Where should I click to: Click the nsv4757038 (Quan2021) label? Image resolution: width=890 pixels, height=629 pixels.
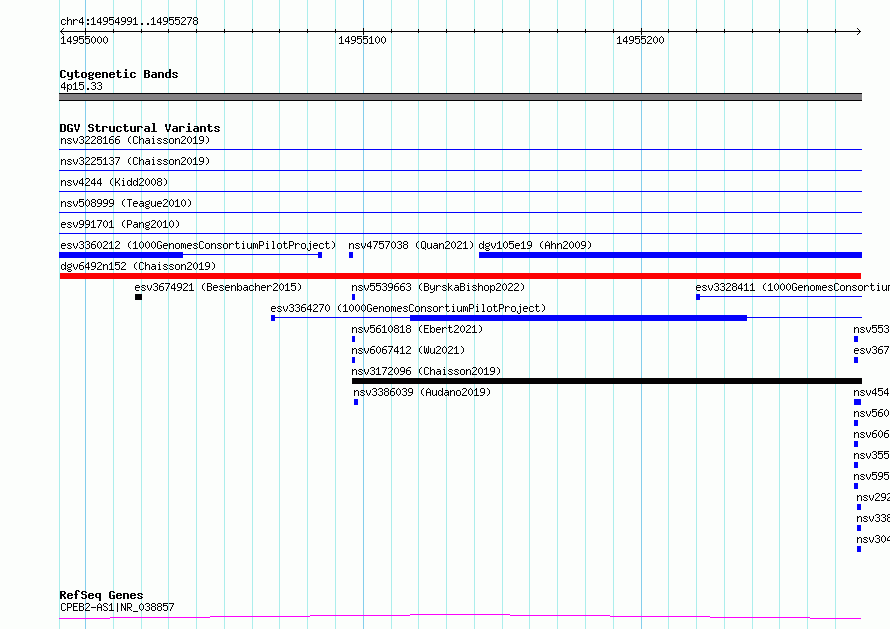tap(411, 245)
